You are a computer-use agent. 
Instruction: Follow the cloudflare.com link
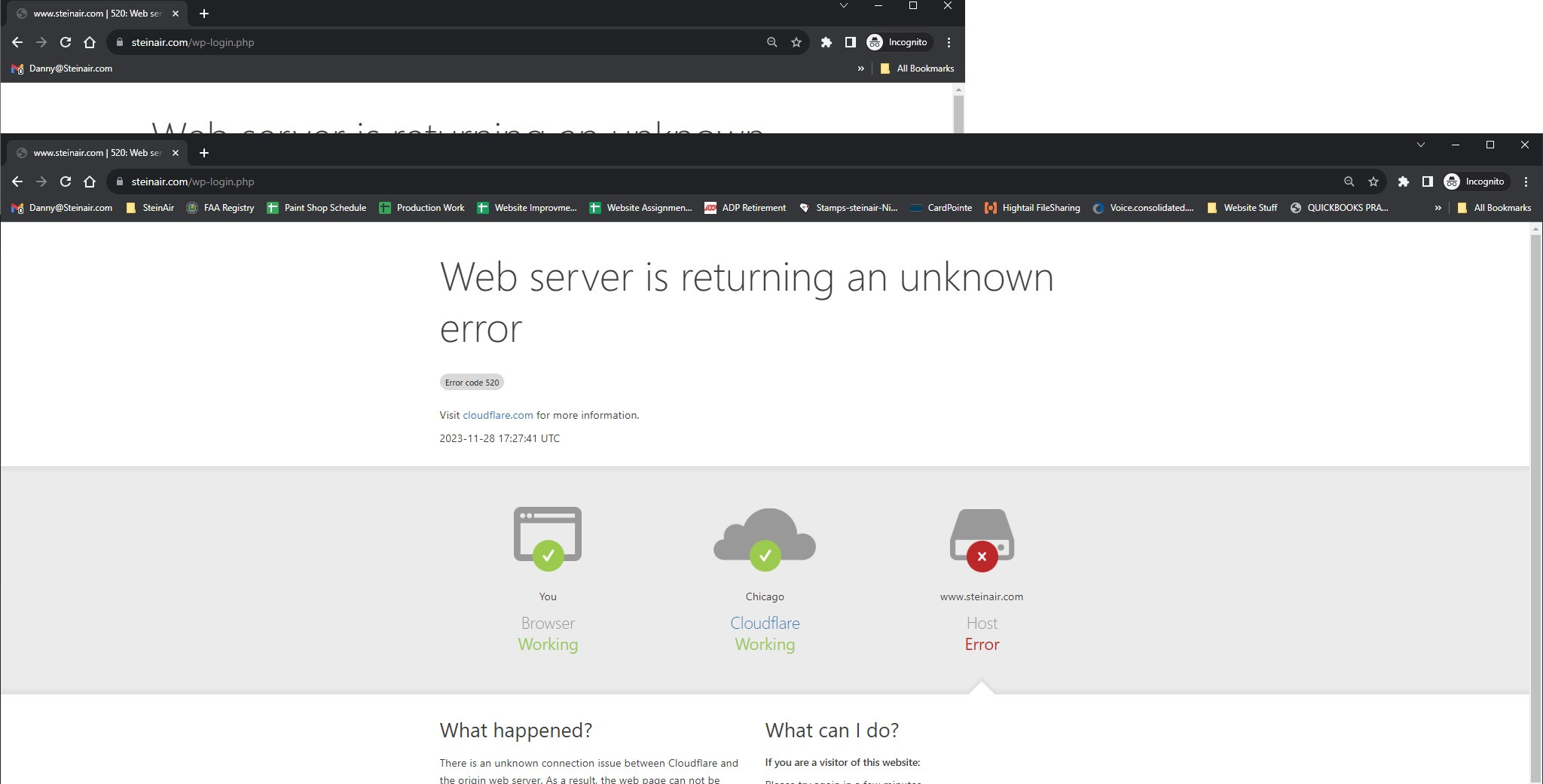tap(498, 415)
